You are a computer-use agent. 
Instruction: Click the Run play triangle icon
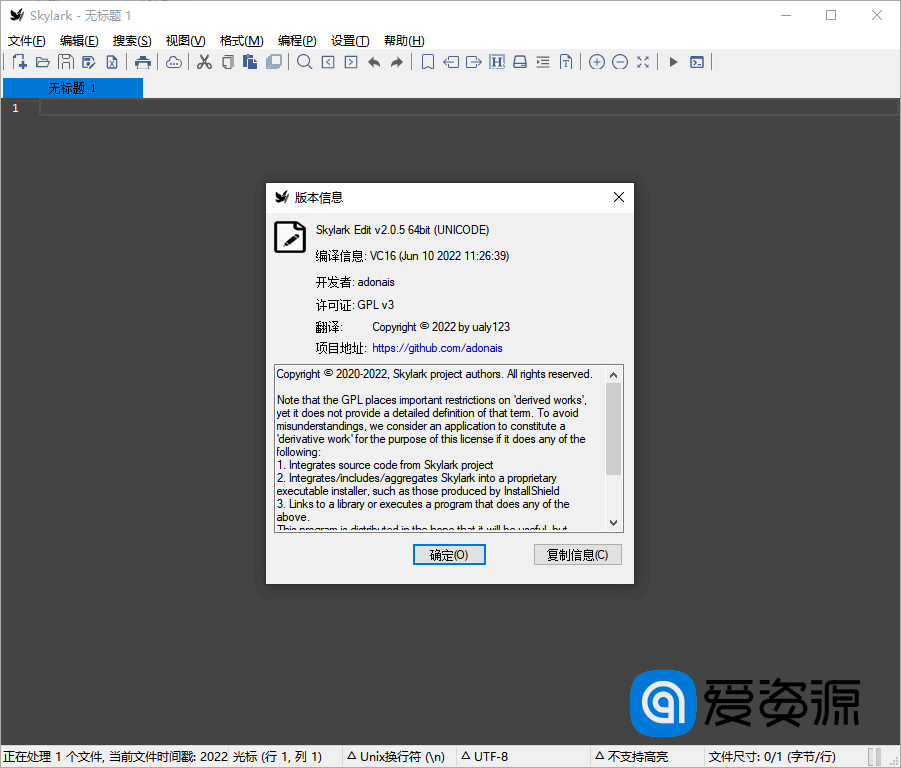pos(673,62)
